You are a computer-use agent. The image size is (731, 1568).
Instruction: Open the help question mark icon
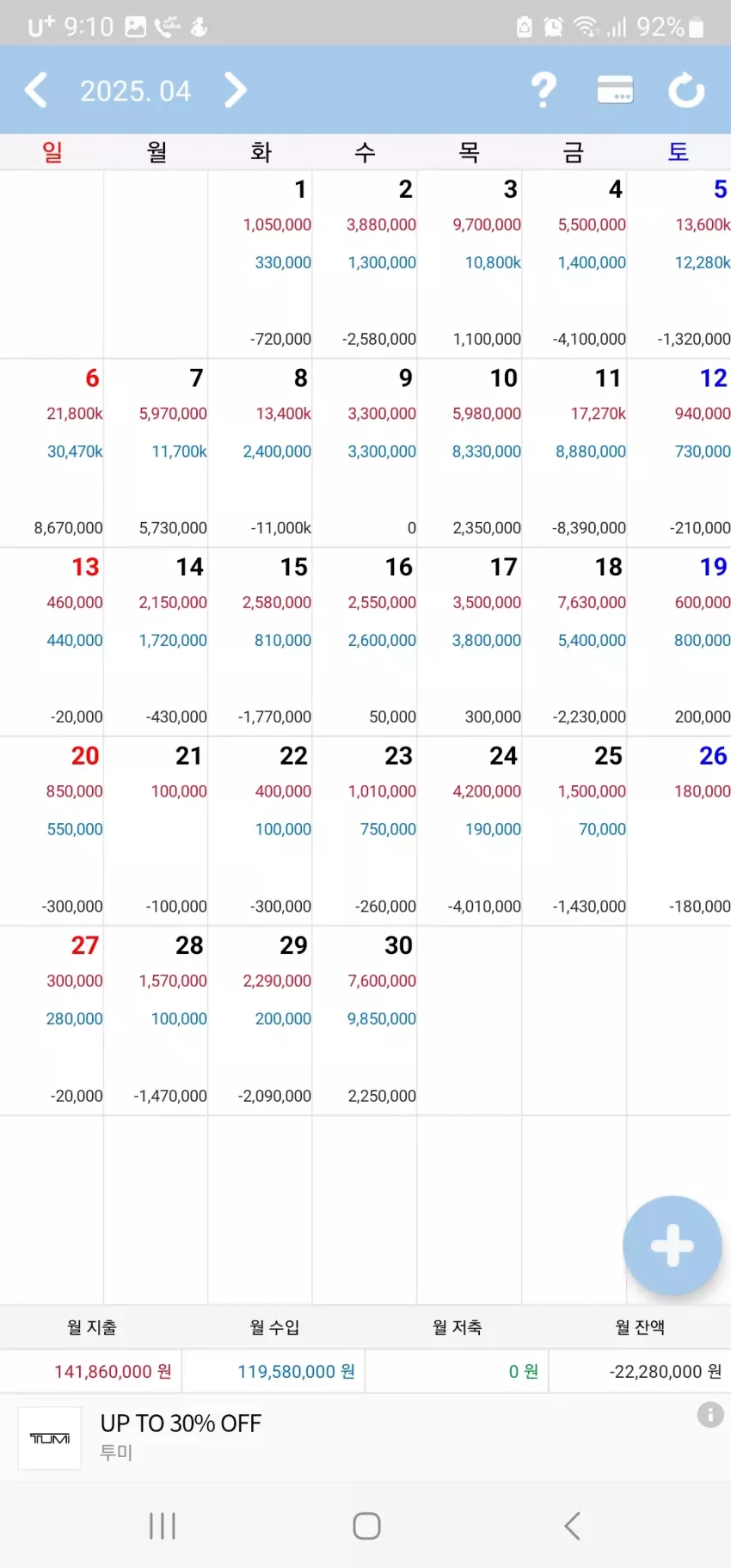[x=544, y=89]
